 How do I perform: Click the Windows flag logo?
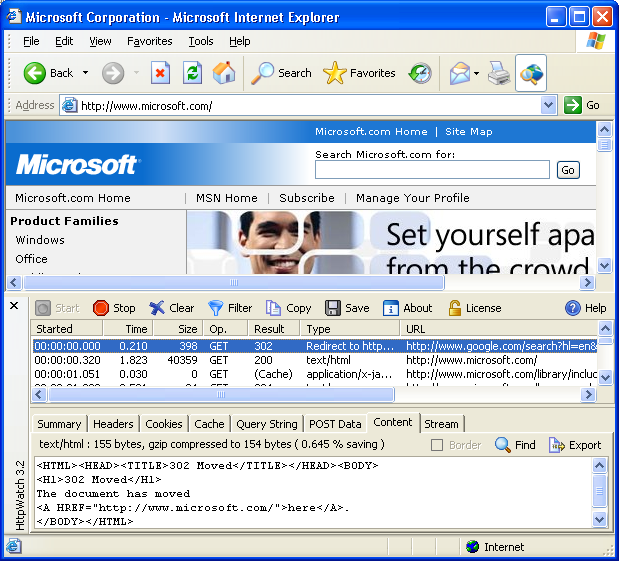click(x=596, y=41)
